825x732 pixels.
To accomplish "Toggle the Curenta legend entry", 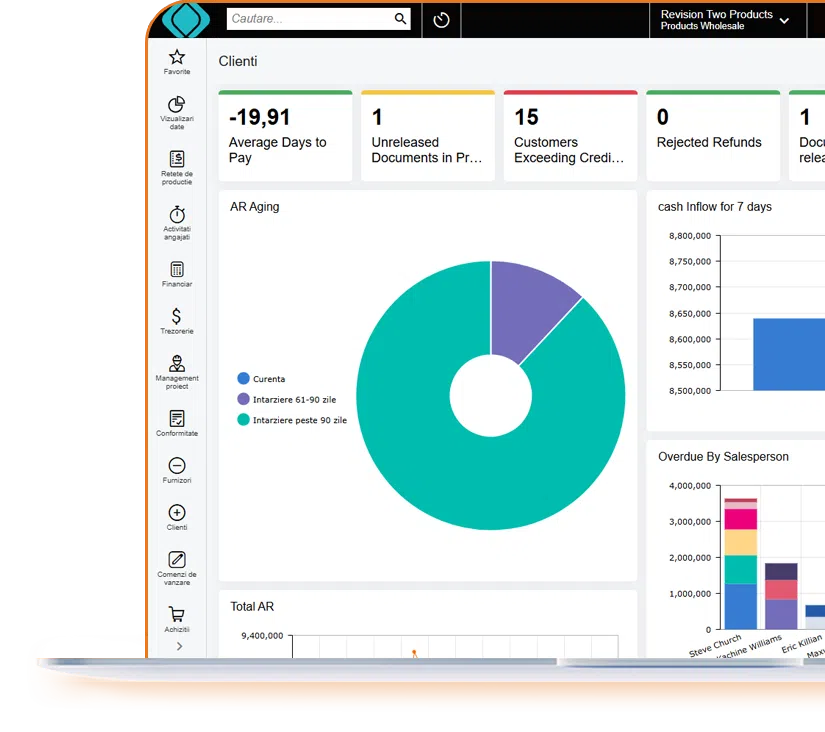I will 265,379.
